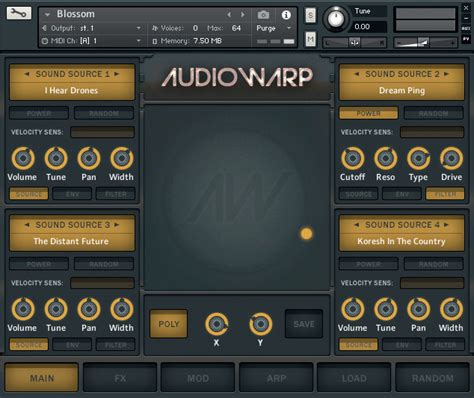Click the Sound Source 1 Width knob

(122, 158)
